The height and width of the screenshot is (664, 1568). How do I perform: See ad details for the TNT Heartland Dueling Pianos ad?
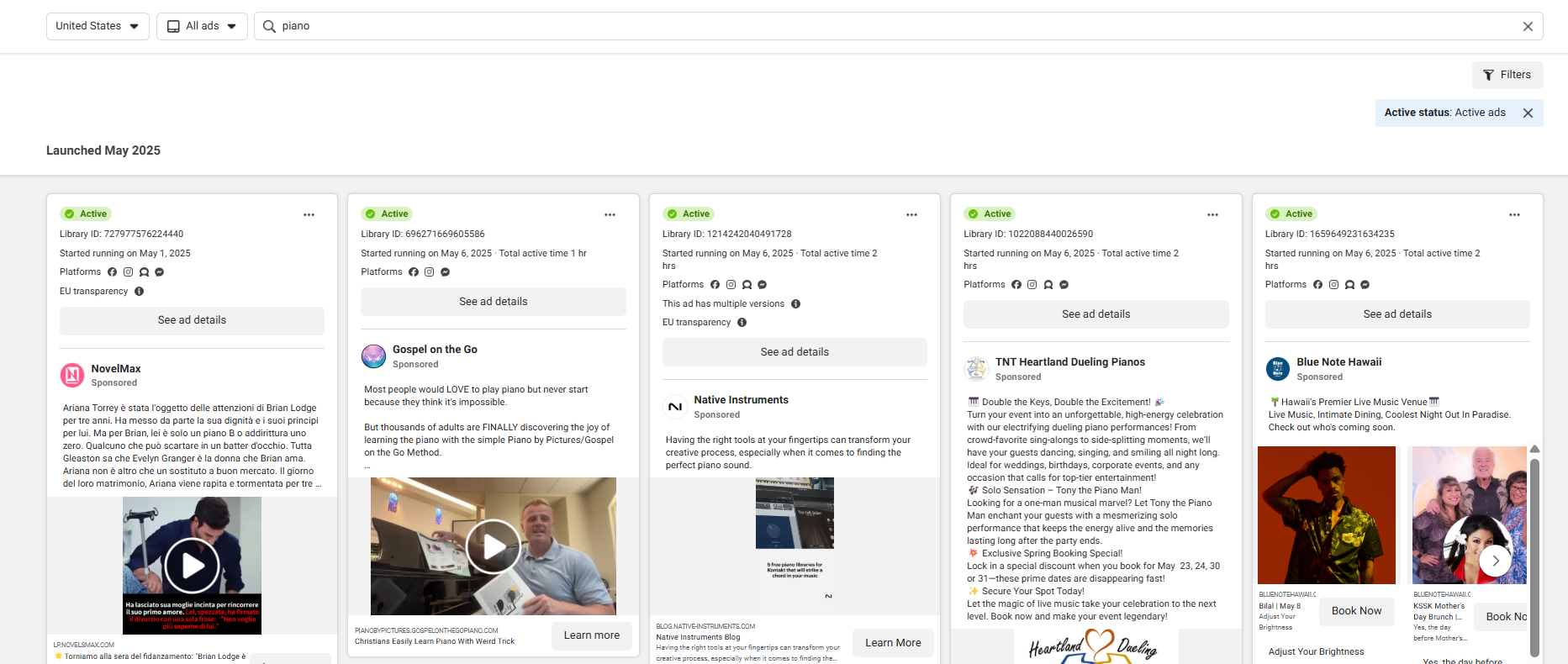coord(1096,314)
